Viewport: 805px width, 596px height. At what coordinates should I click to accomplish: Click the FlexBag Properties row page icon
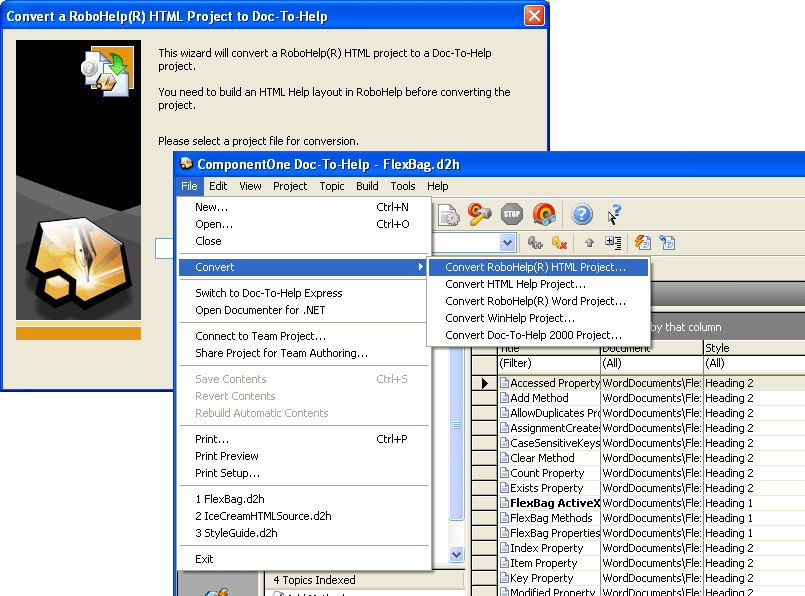point(504,533)
